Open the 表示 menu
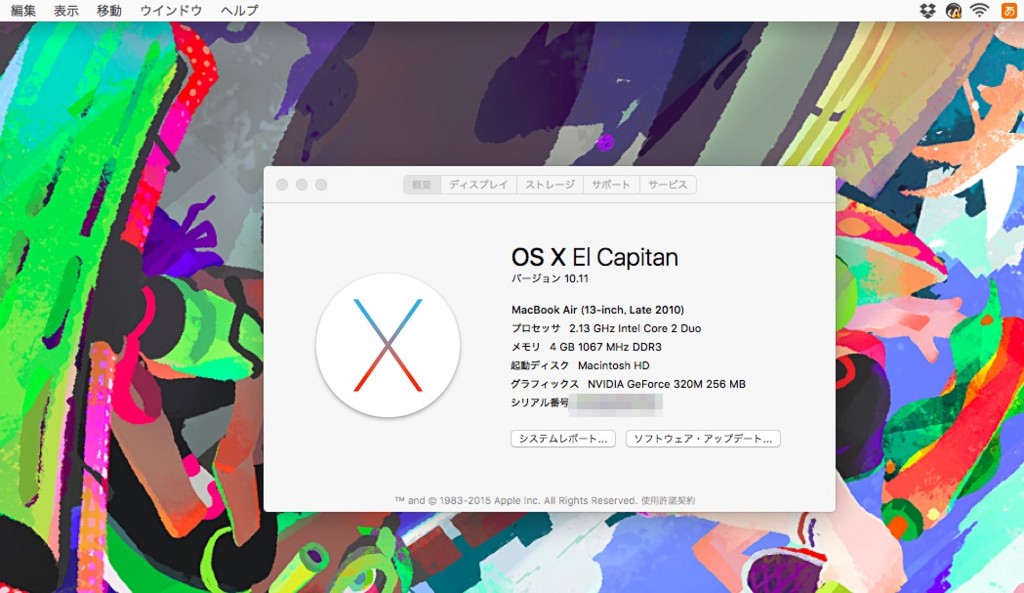The image size is (1024, 593). click(66, 10)
